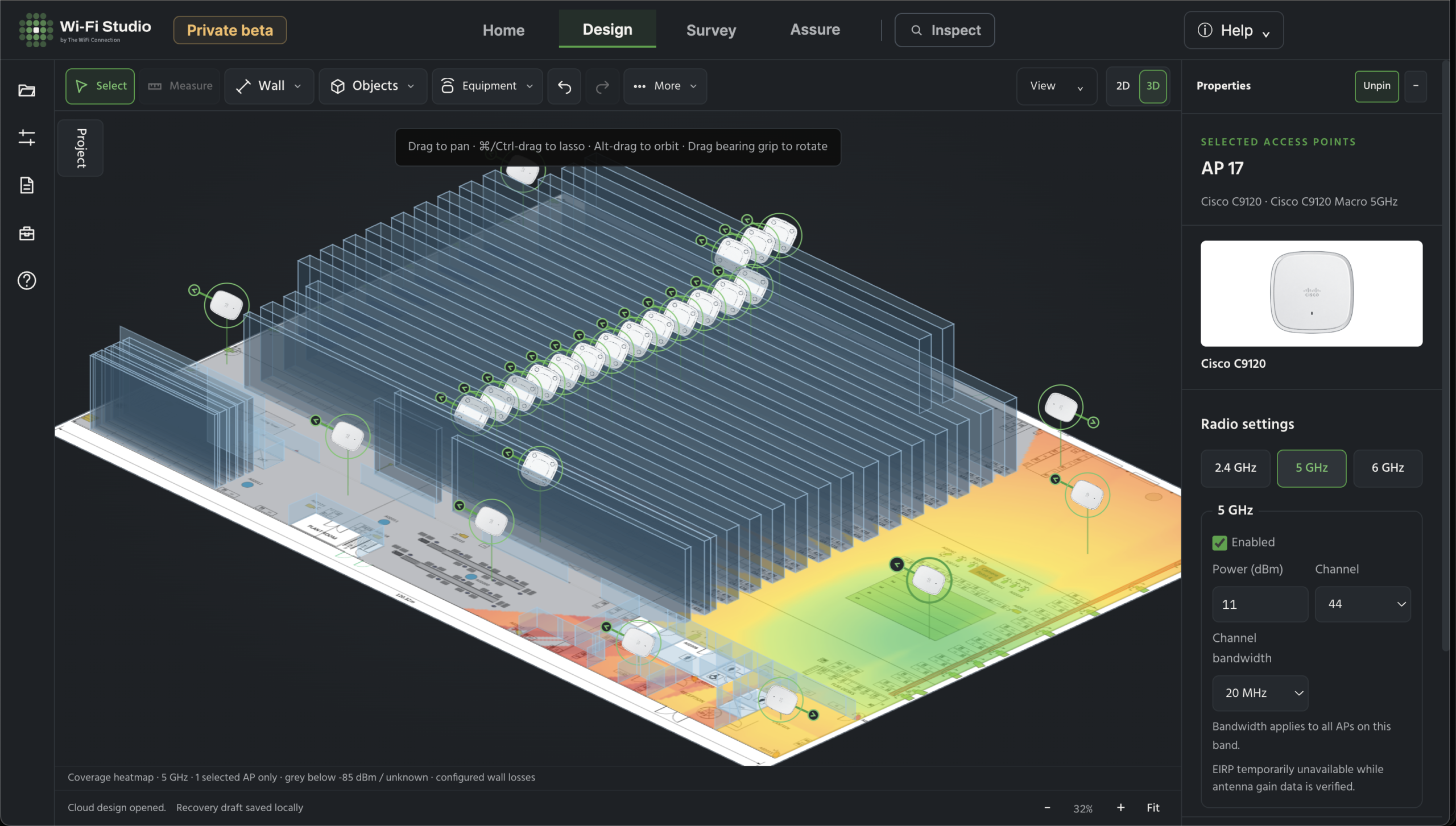Open the 20 MHz bandwidth dropdown
Image resolution: width=1456 pixels, height=826 pixels.
coord(1260,693)
